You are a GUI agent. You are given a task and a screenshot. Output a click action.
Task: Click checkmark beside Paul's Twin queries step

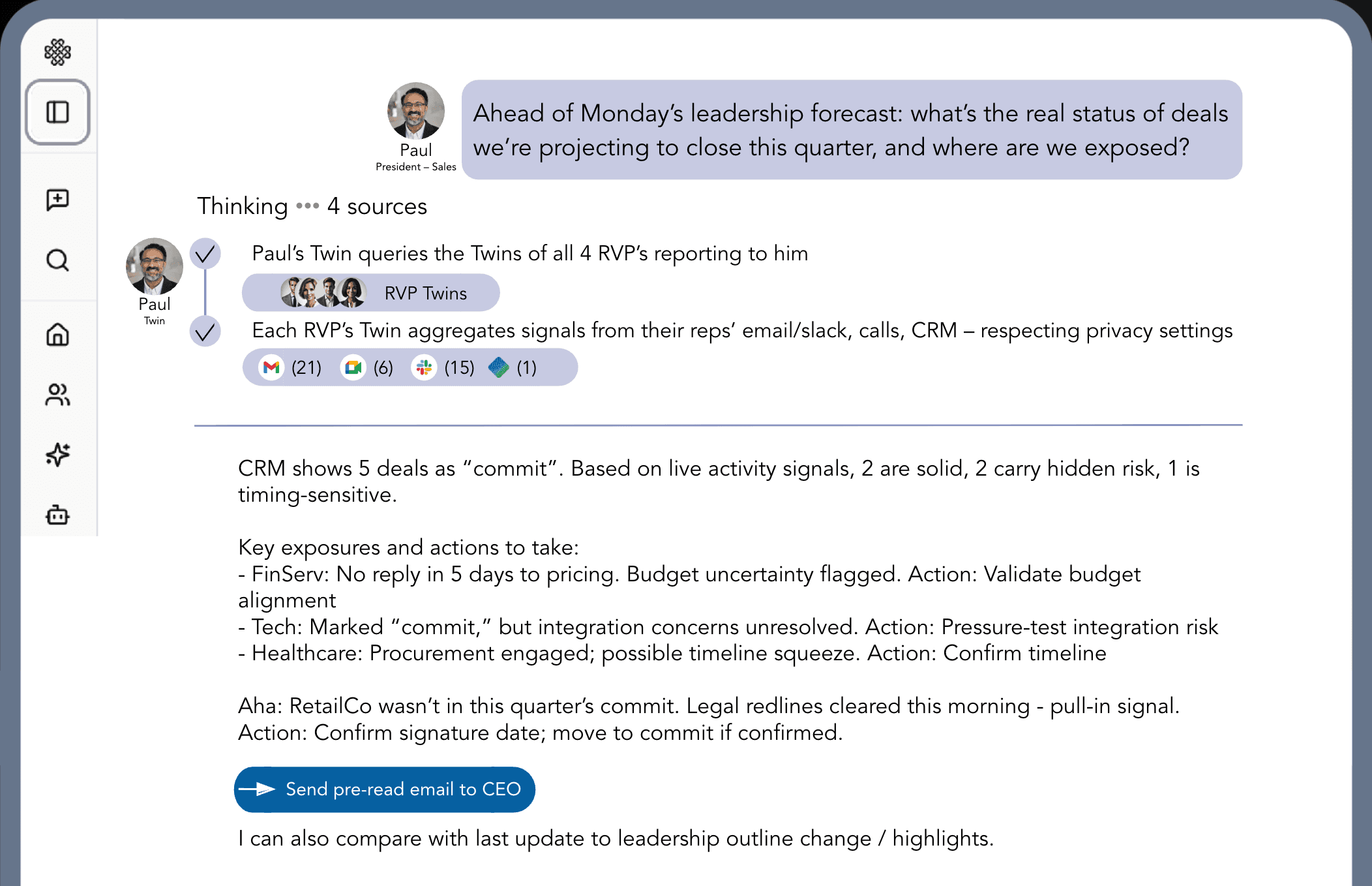[205, 254]
